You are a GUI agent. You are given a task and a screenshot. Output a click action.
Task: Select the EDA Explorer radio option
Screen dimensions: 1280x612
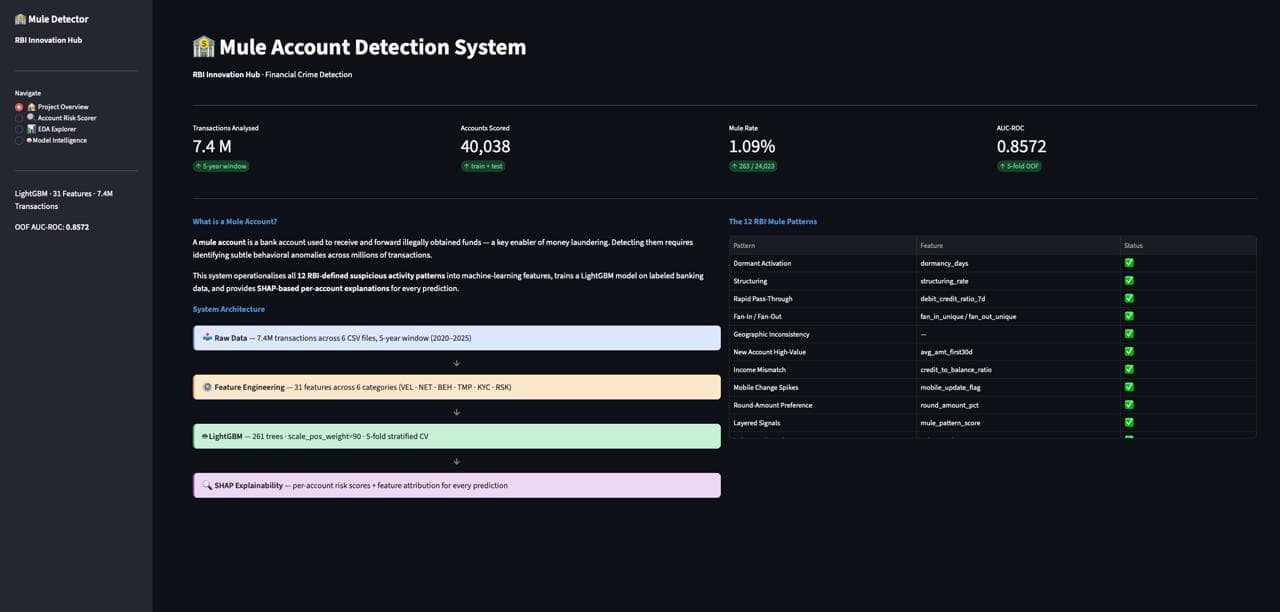point(19,129)
